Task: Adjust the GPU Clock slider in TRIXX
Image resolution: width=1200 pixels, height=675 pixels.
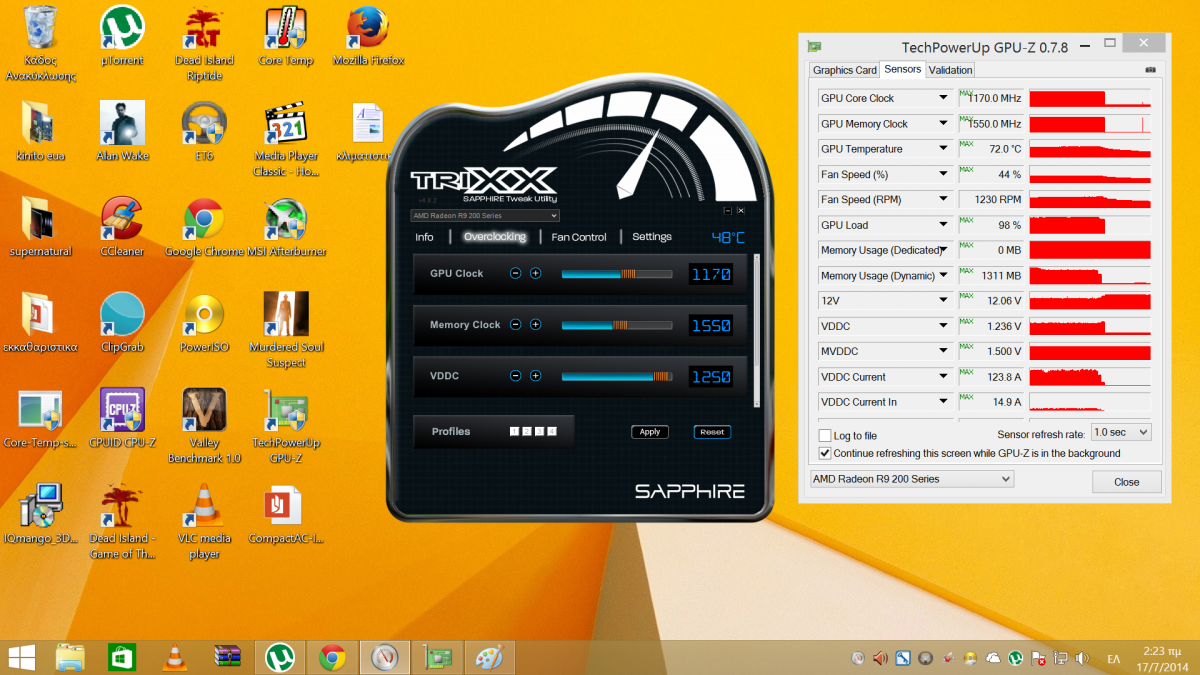Action: click(616, 273)
